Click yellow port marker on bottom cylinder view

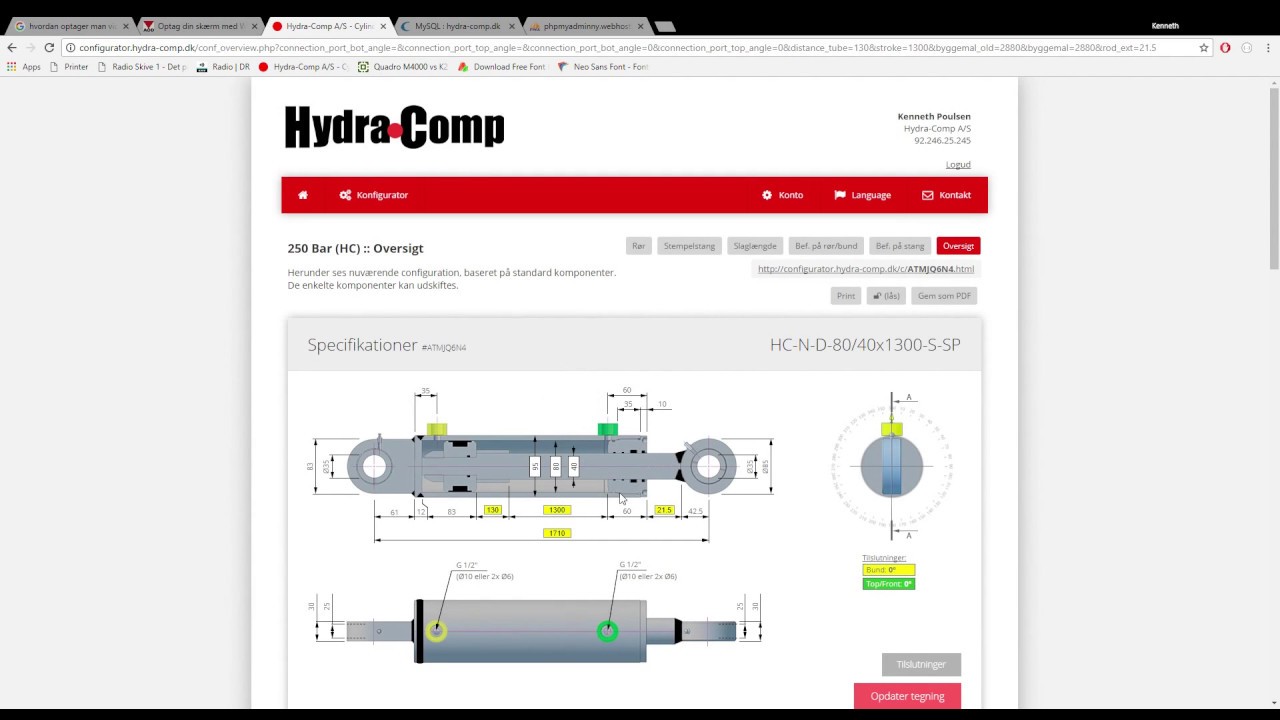point(436,631)
